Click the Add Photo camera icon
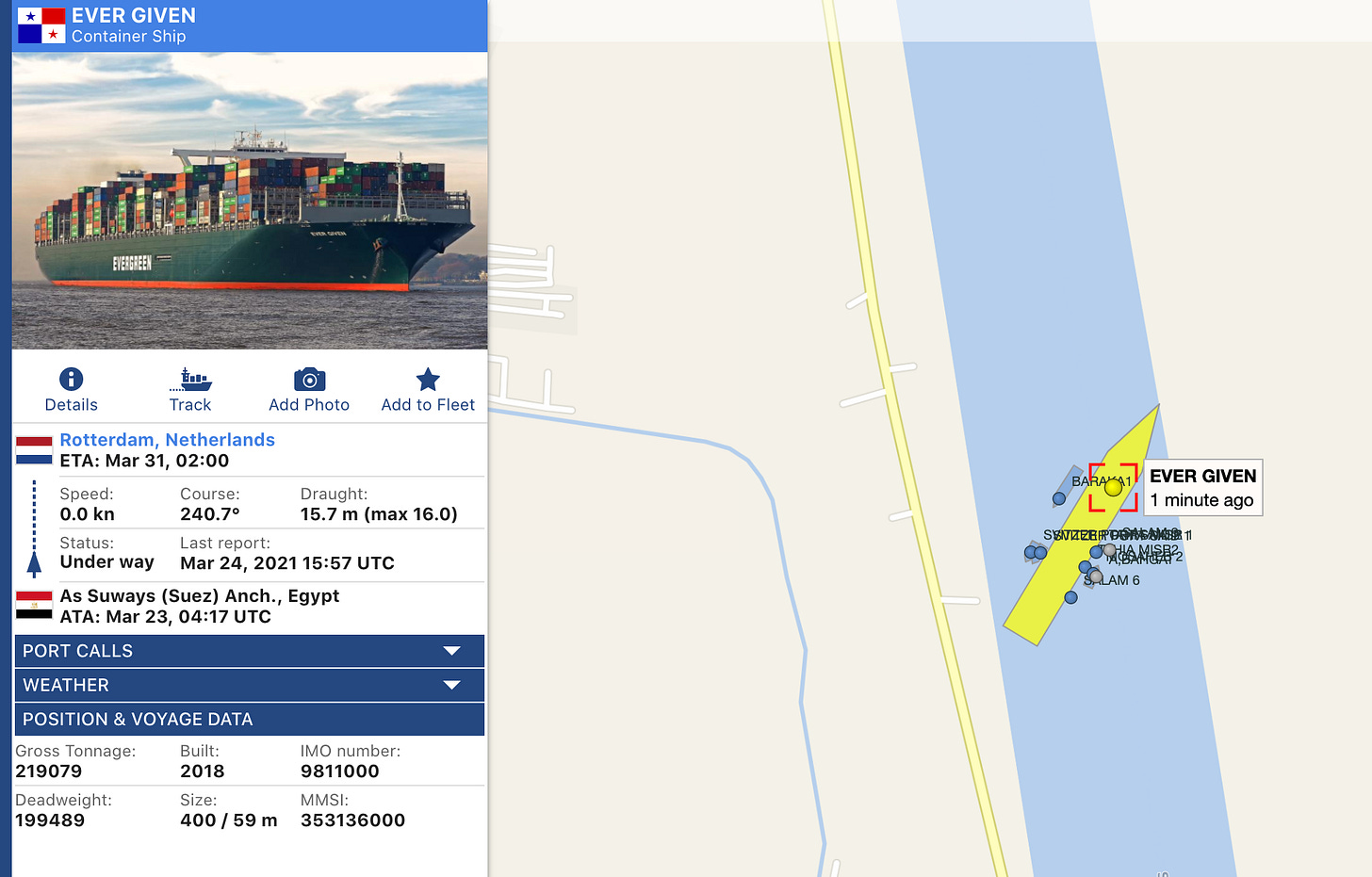1372x877 pixels. 309,380
